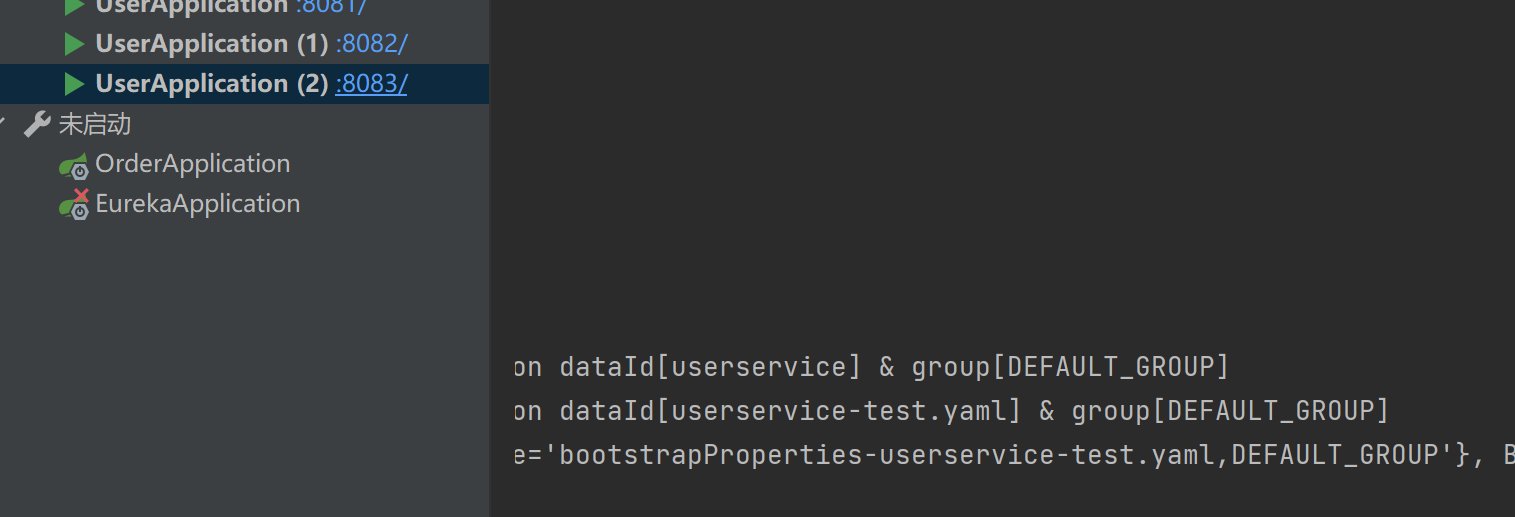The image size is (1515, 517).
Task: Click the failed Spring icon beside EurekaApplication
Action: [74, 205]
